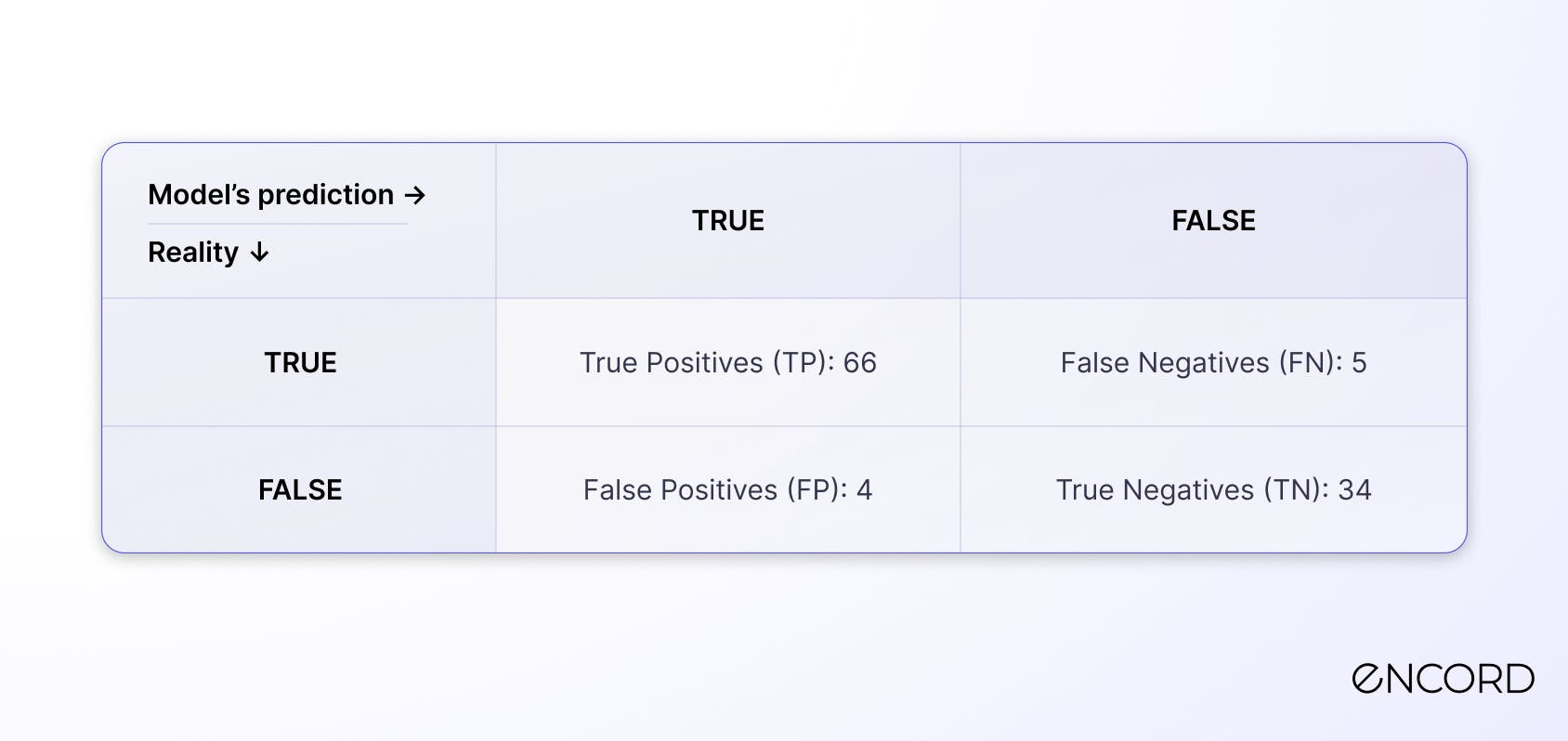Click the words True Positives

coord(672,363)
